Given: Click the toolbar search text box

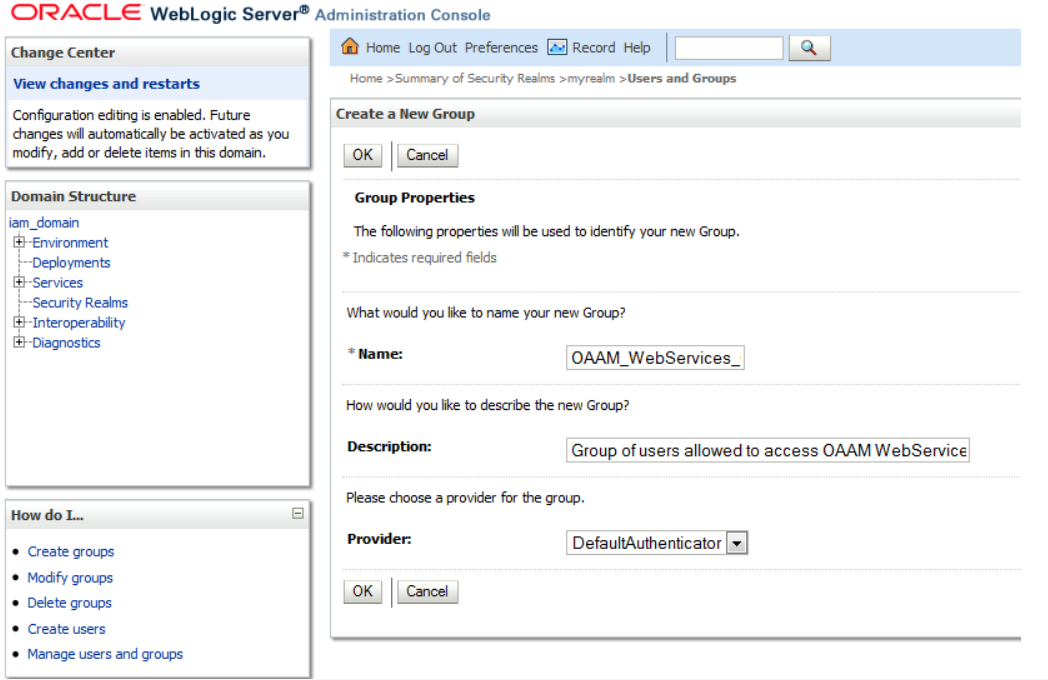Looking at the screenshot, I should 729,48.
